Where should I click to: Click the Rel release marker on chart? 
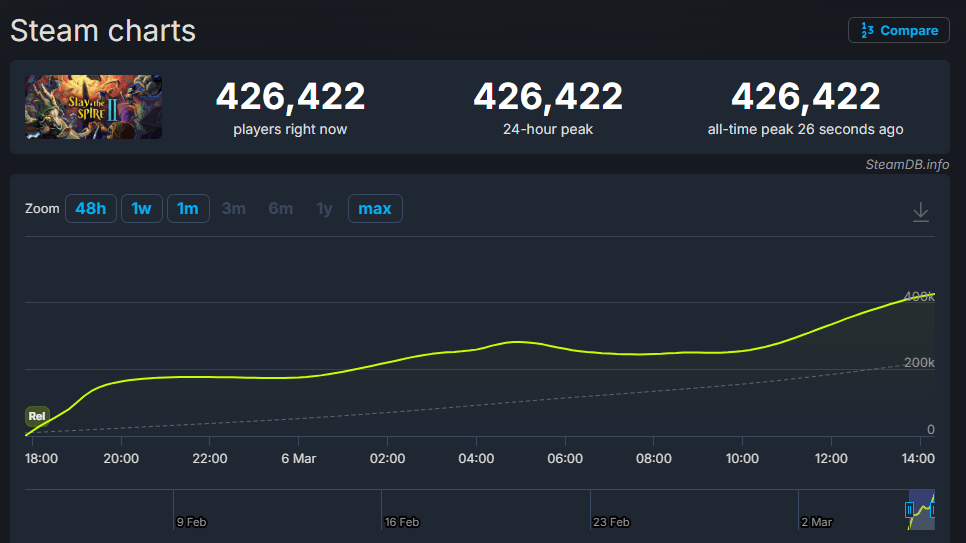coord(37,416)
